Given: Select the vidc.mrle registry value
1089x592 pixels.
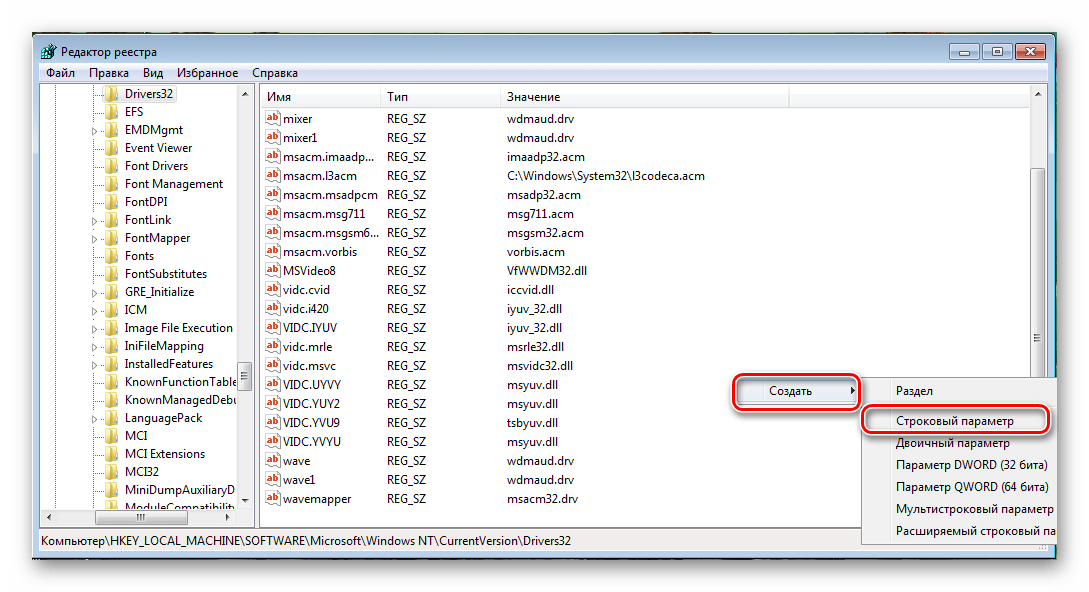Looking at the screenshot, I should click(x=306, y=348).
